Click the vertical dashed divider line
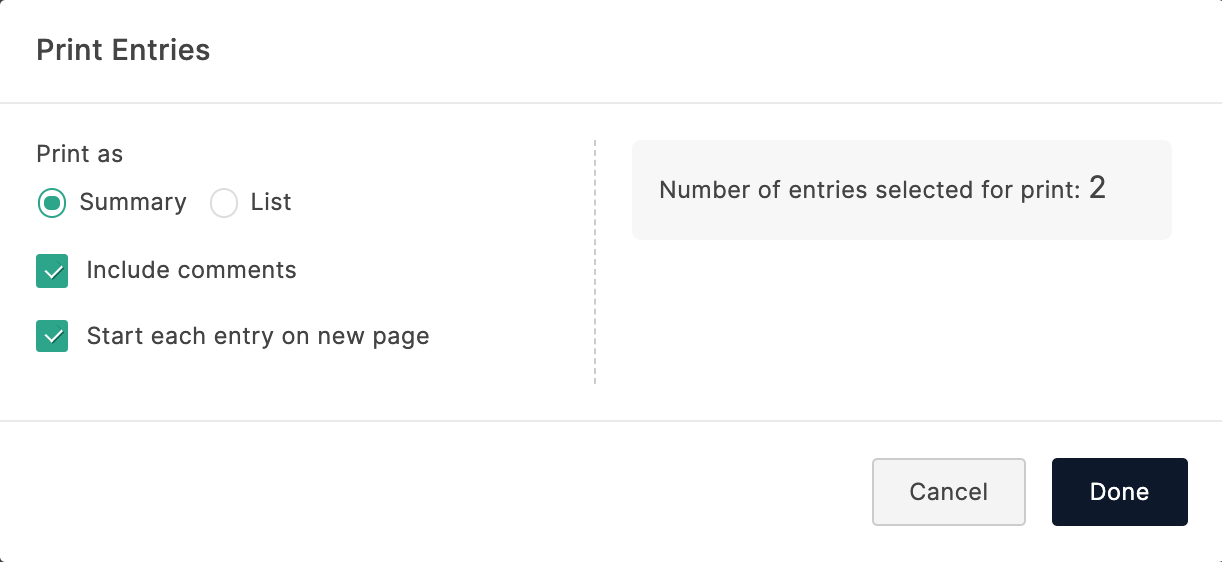Image resolution: width=1222 pixels, height=562 pixels. point(595,262)
